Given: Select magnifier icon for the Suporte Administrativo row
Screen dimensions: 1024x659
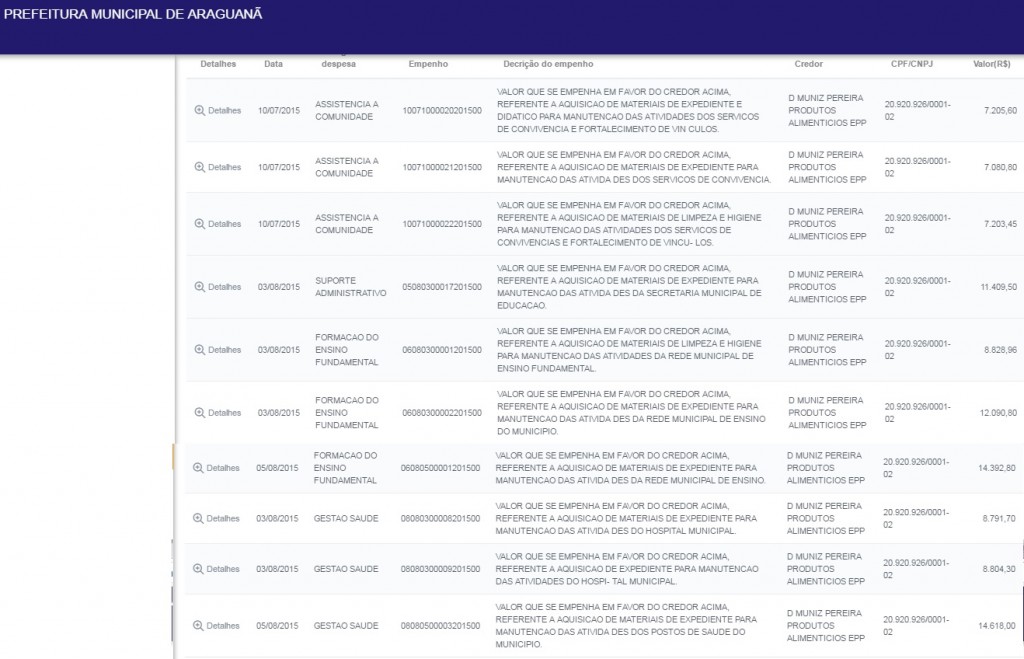Looking at the screenshot, I should (x=200, y=287).
